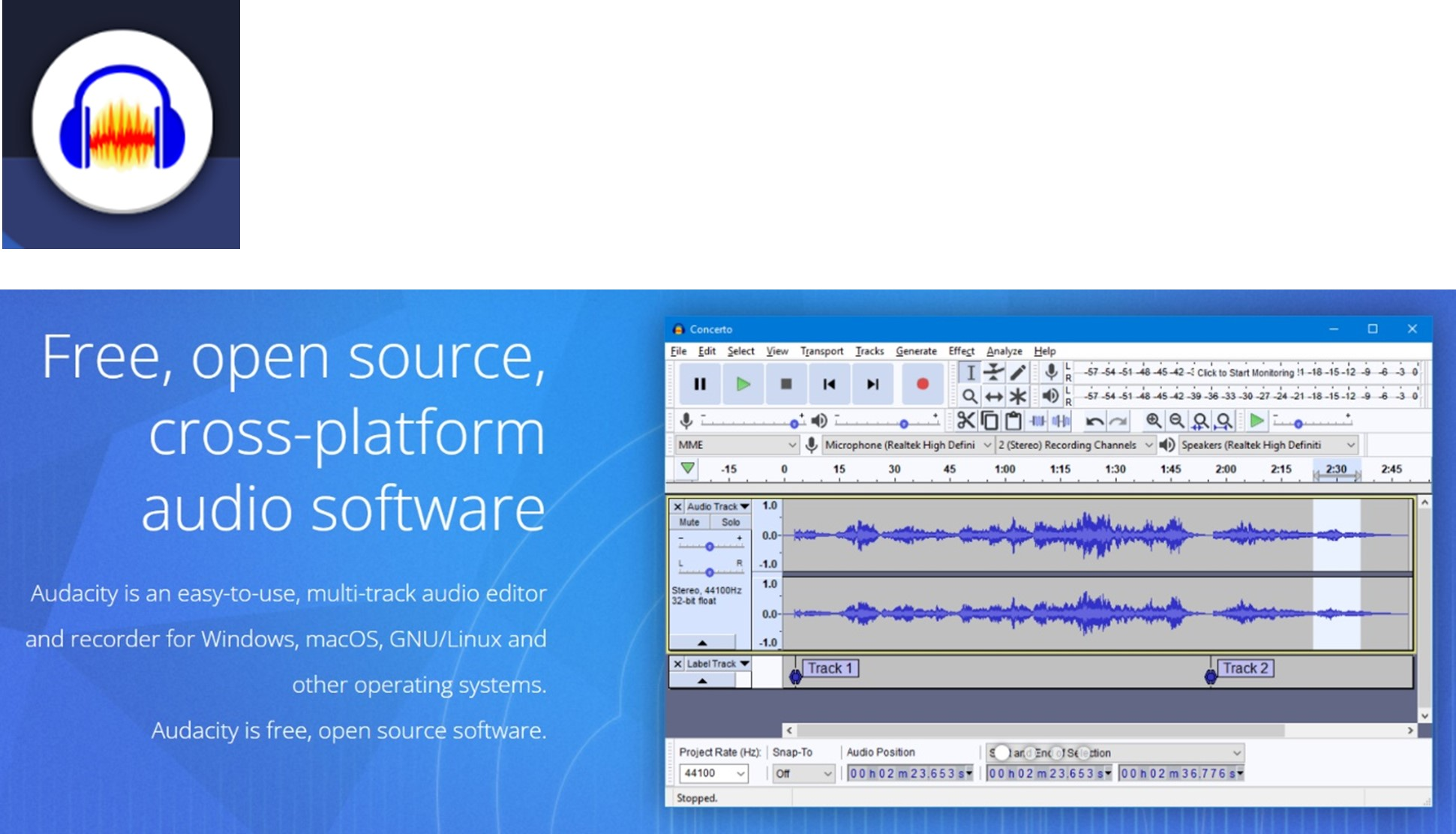1456x834 pixels.
Task: Click the Track 1 label
Action: [830, 668]
